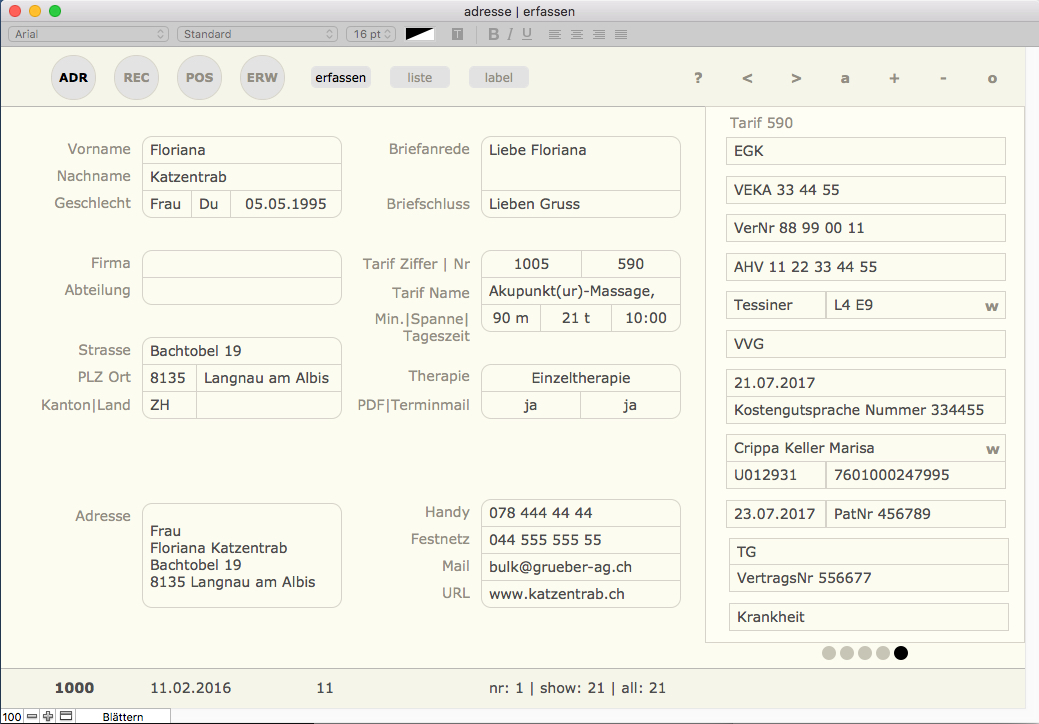Viewport: 1039px width, 724px height.
Task: Open the ERW module circle button
Action: (263, 78)
